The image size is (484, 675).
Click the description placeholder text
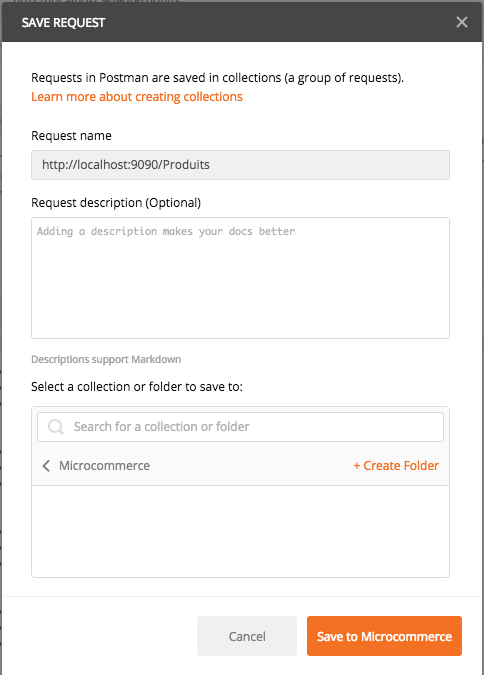coord(166,231)
